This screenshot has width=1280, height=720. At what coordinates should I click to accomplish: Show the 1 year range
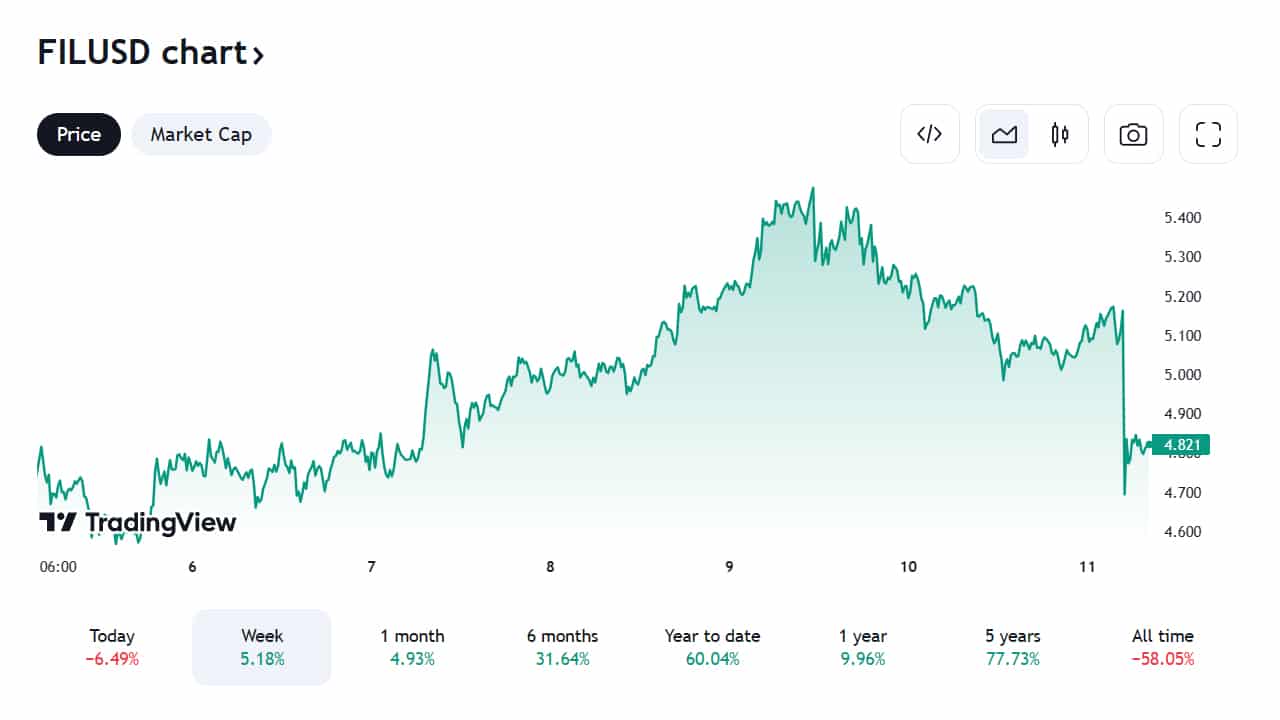pyautogui.click(x=863, y=647)
